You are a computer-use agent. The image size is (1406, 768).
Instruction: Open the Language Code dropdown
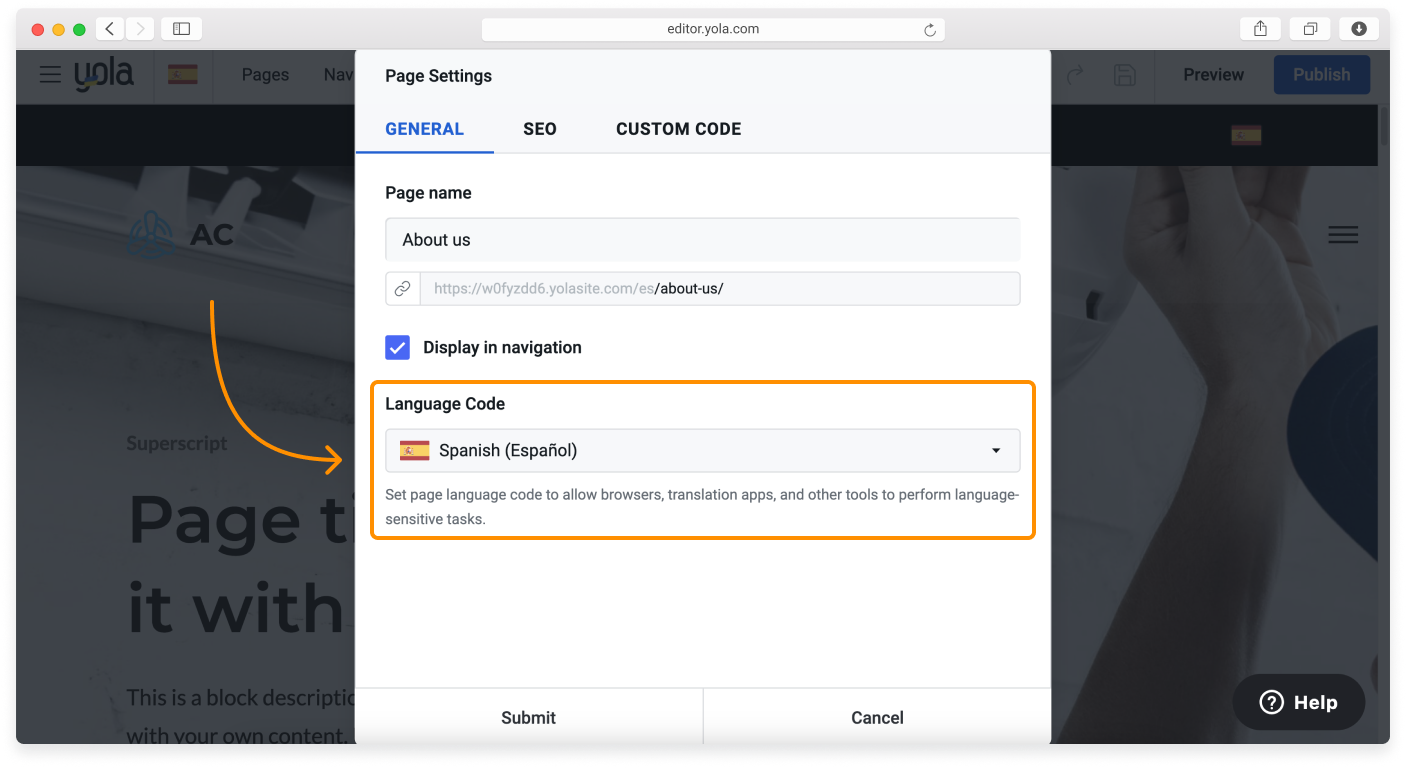tap(702, 451)
